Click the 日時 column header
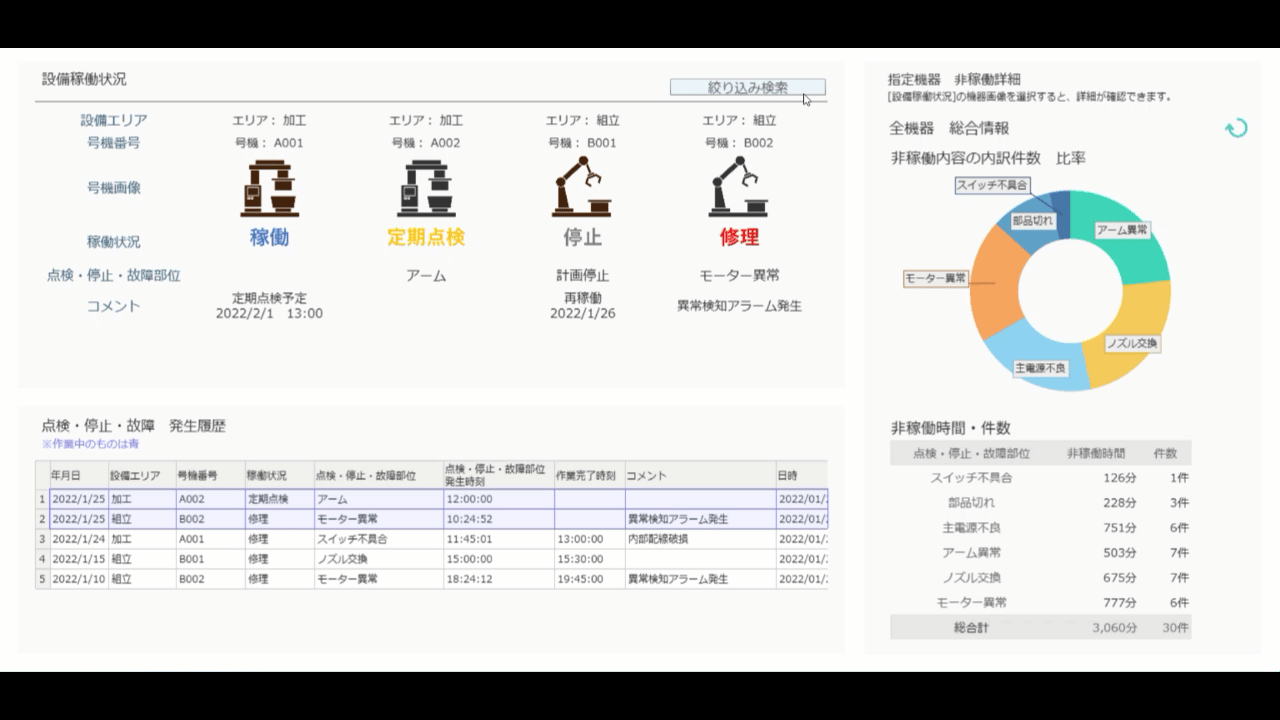The image size is (1280, 720). [801, 475]
